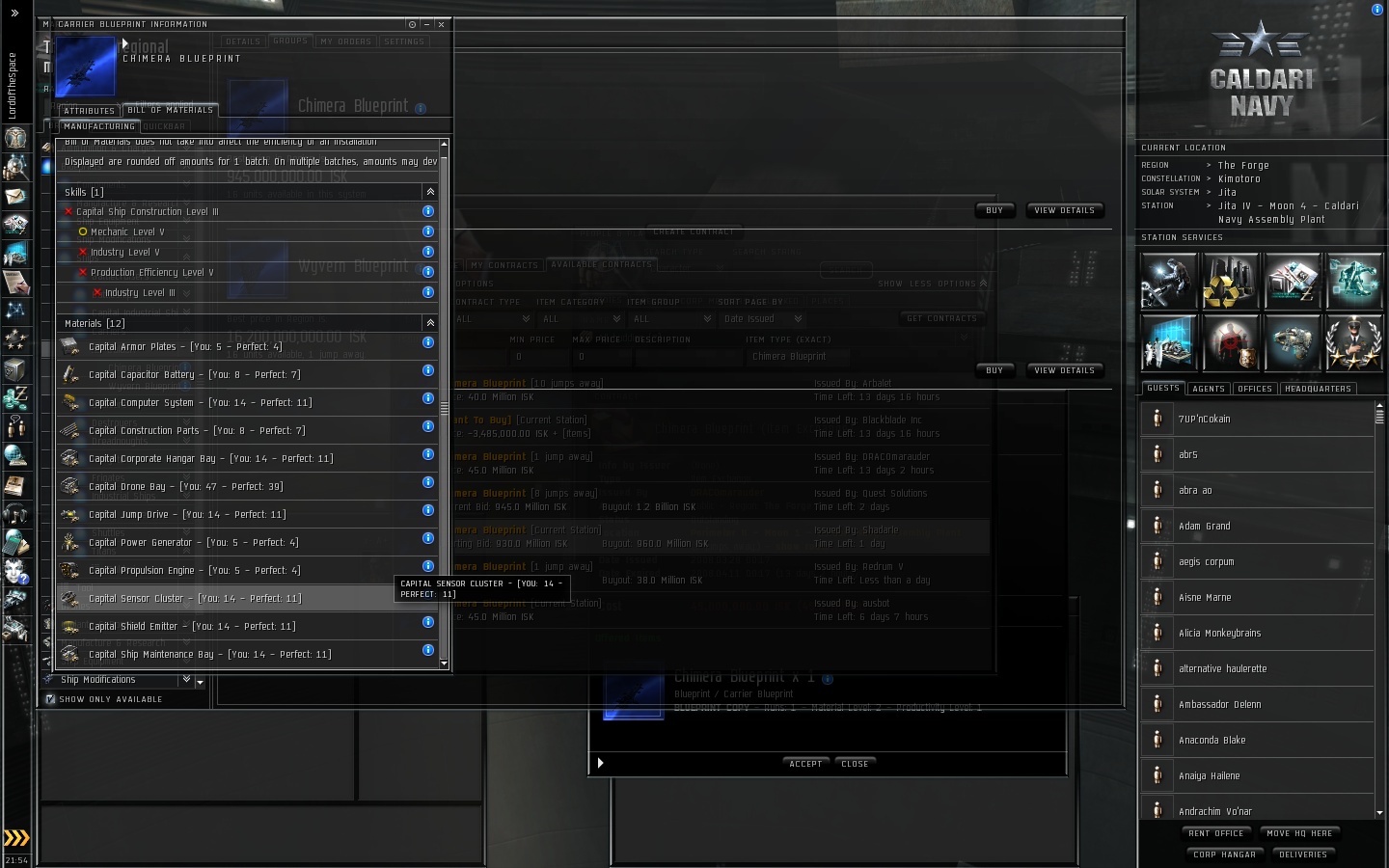
Task: Click the Deliveries button
Action: coord(1303,854)
